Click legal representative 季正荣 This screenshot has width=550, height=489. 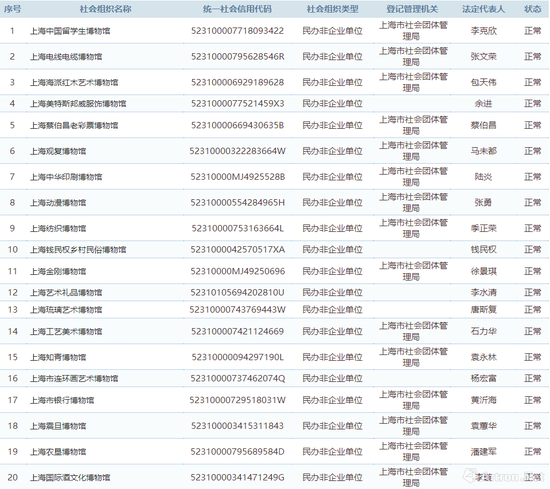483,228
